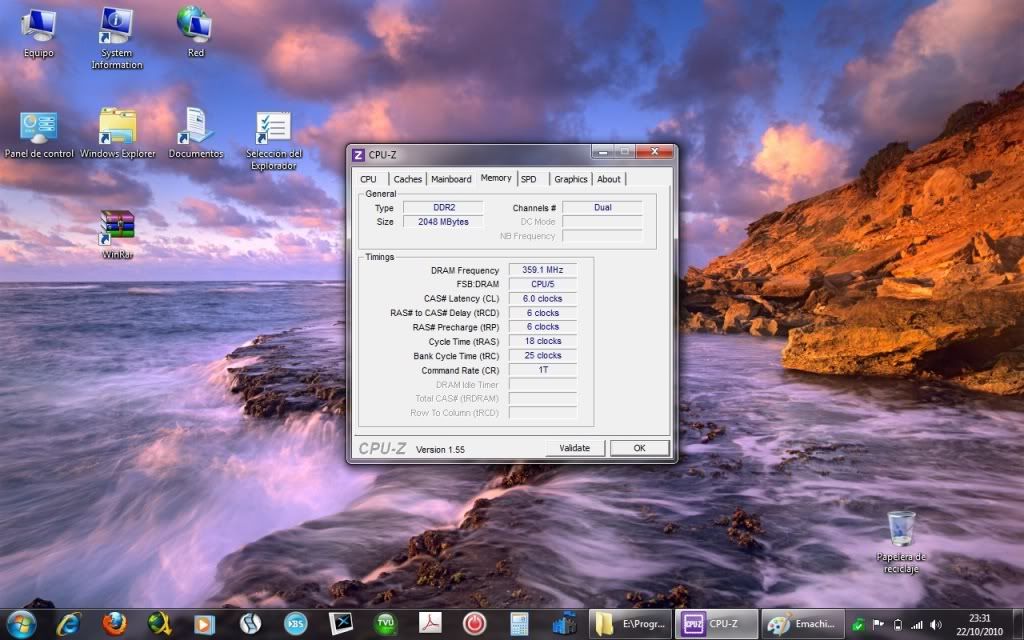The height and width of the screenshot is (640, 1024).
Task: Click the CPU-Z title bar logo icon
Action: click(358, 155)
